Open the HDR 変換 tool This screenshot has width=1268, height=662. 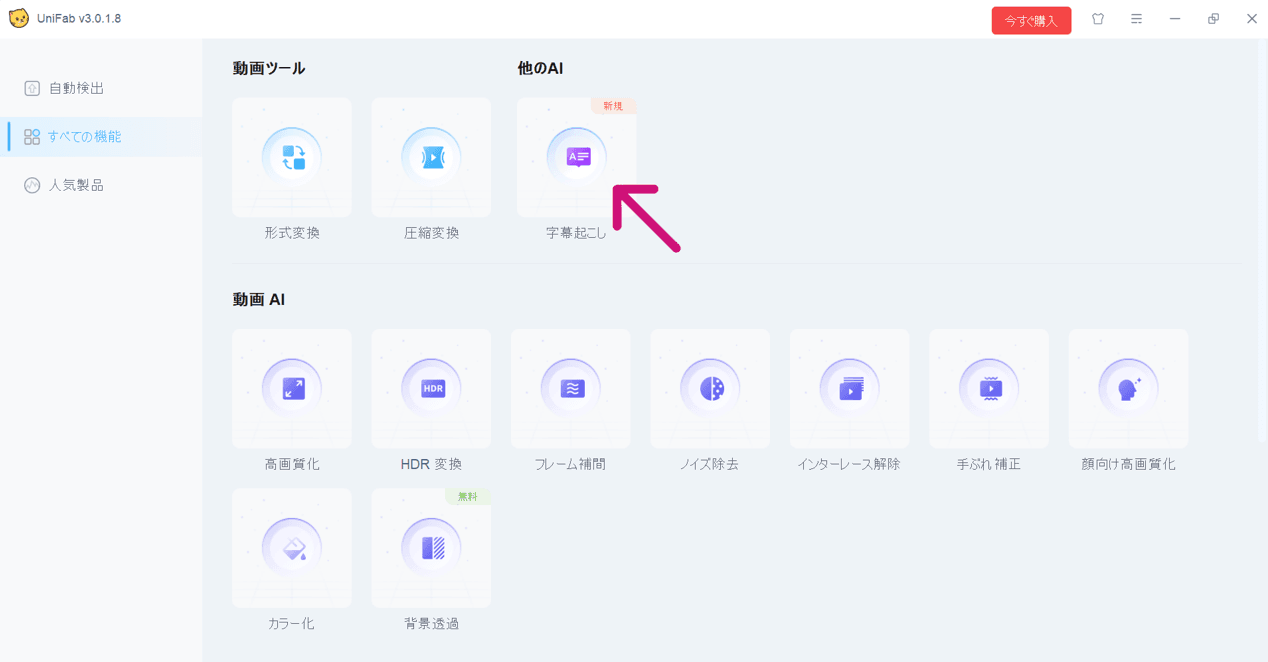(x=431, y=389)
